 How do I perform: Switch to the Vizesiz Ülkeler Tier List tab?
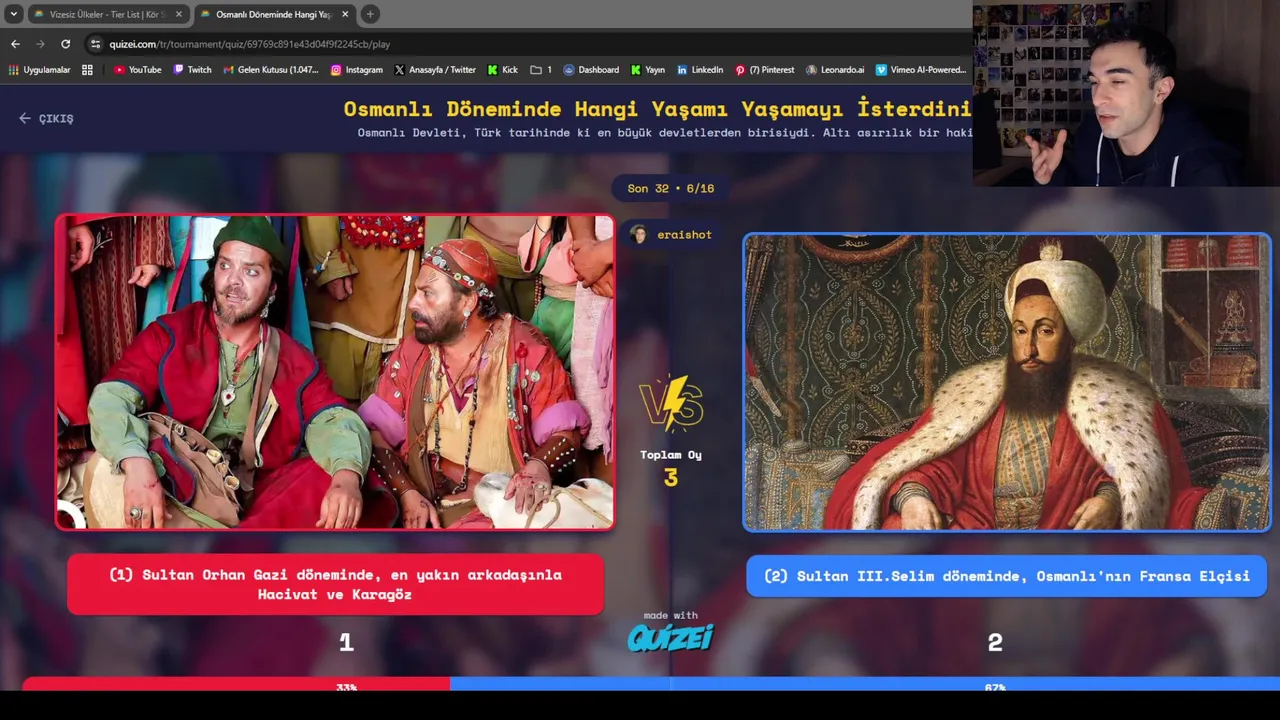click(x=108, y=14)
